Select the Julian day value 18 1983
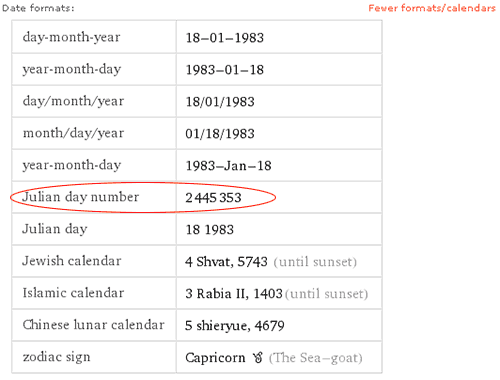The width and height of the screenshot is (500, 380). coord(210,230)
